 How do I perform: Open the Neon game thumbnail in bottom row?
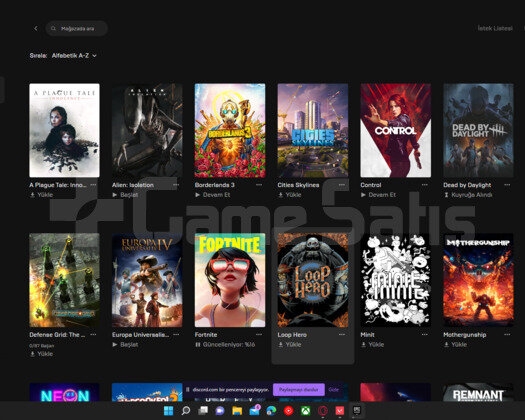click(x=64, y=392)
